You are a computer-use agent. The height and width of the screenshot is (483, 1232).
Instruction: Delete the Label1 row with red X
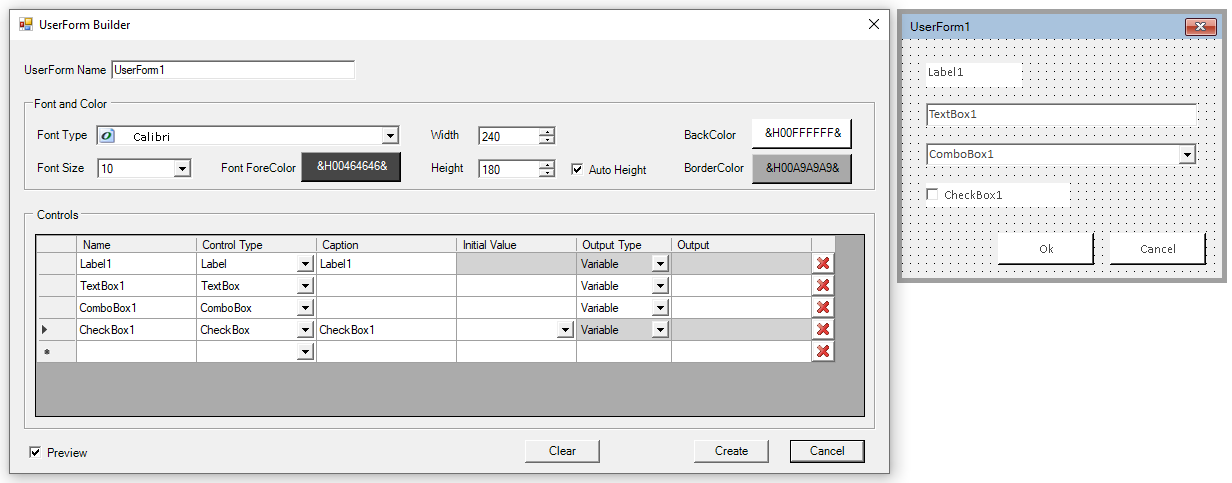[823, 264]
